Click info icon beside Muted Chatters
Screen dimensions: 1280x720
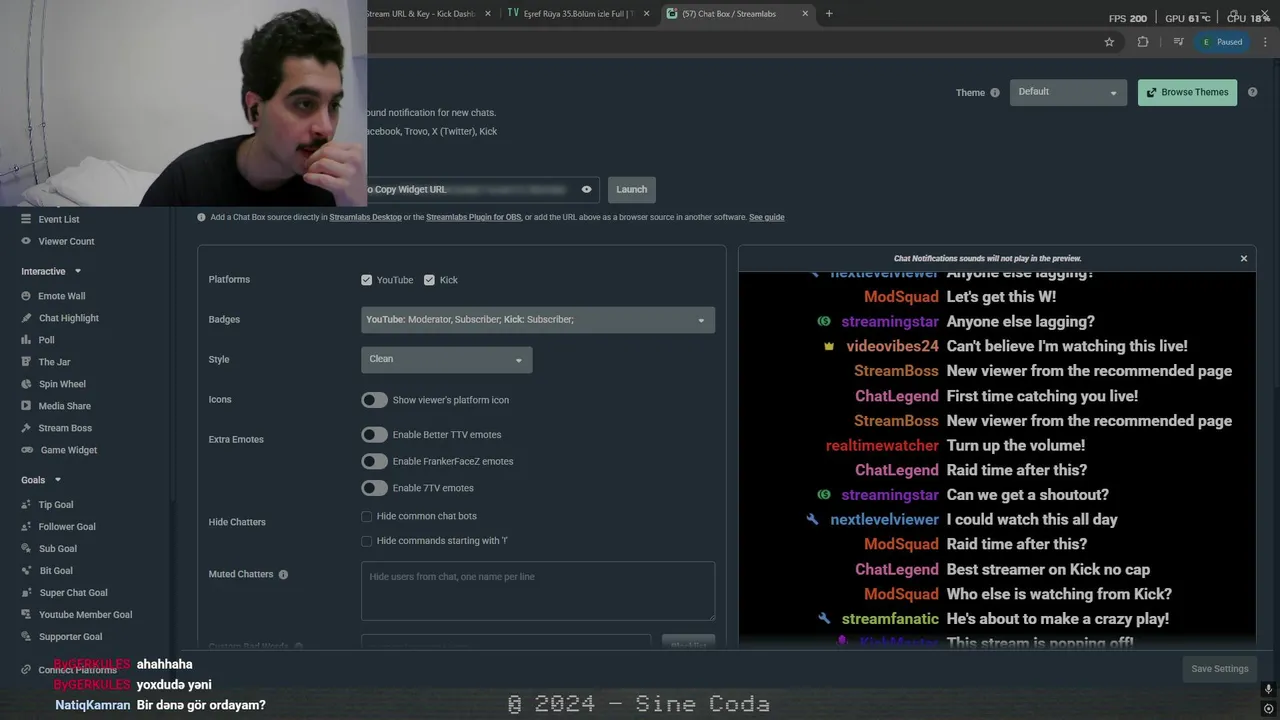coord(283,575)
